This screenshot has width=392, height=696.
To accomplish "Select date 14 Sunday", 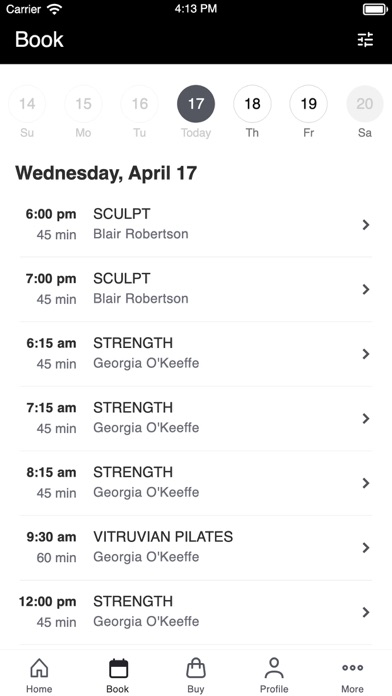I will (27, 104).
